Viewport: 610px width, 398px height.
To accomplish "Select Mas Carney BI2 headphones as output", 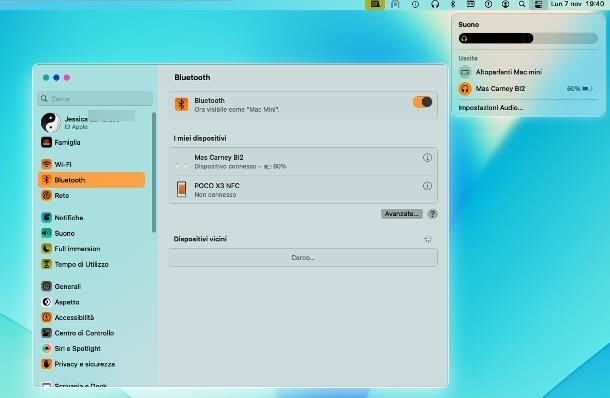I will 528,89.
